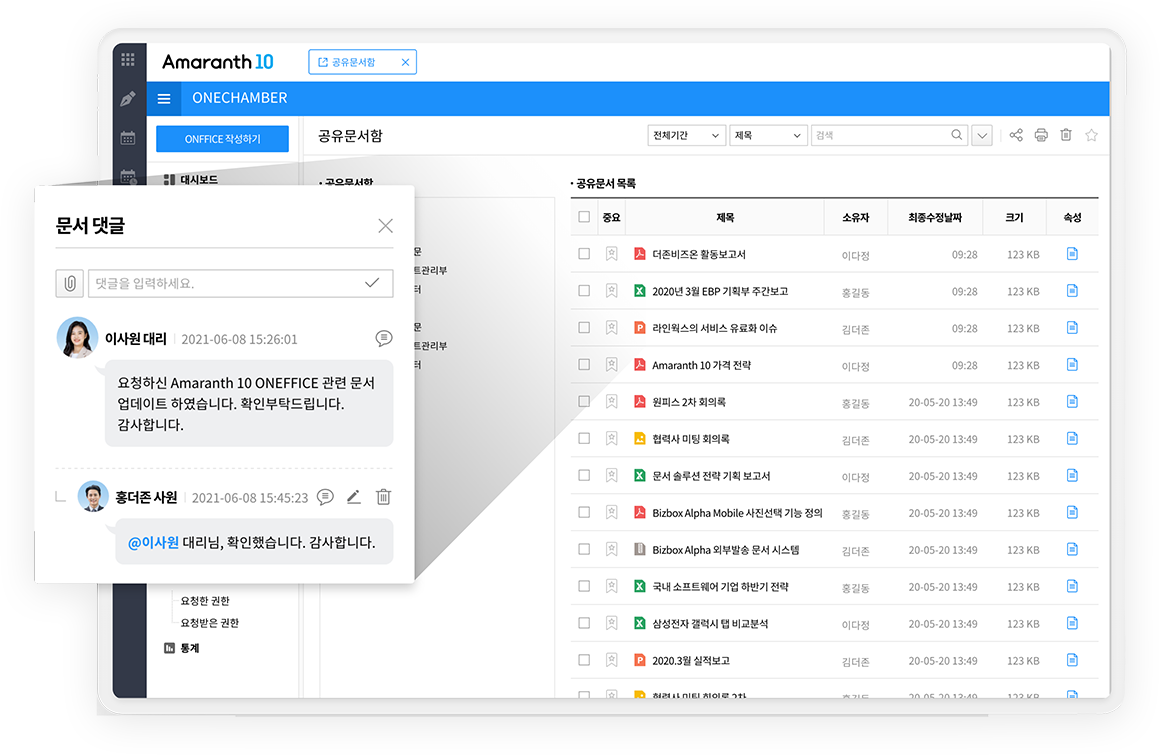Click the 댓글을 입력하세요 comment field
This screenshot has width=1160, height=755.
click(225, 283)
